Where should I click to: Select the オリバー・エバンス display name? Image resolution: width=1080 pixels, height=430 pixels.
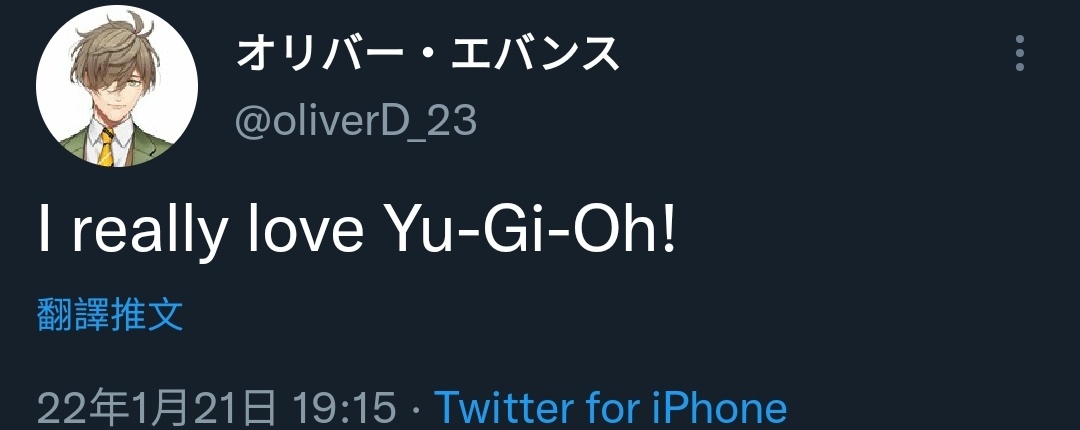click(x=428, y=54)
